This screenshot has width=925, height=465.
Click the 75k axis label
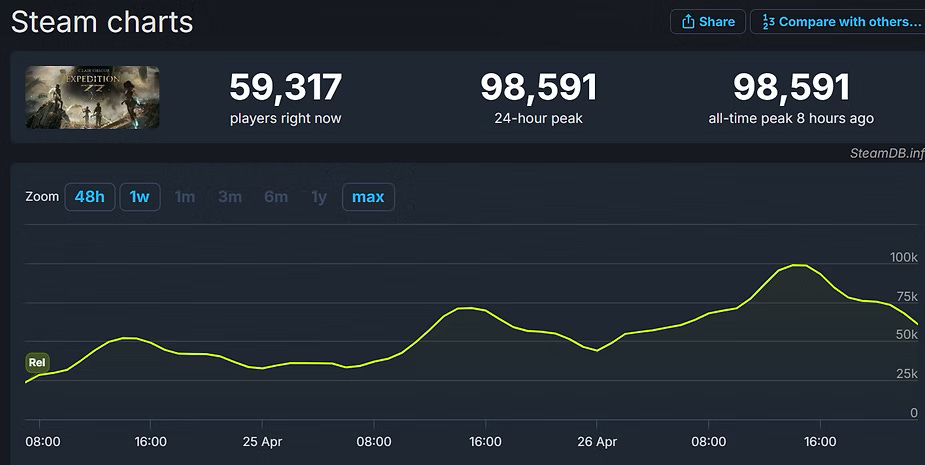907,296
